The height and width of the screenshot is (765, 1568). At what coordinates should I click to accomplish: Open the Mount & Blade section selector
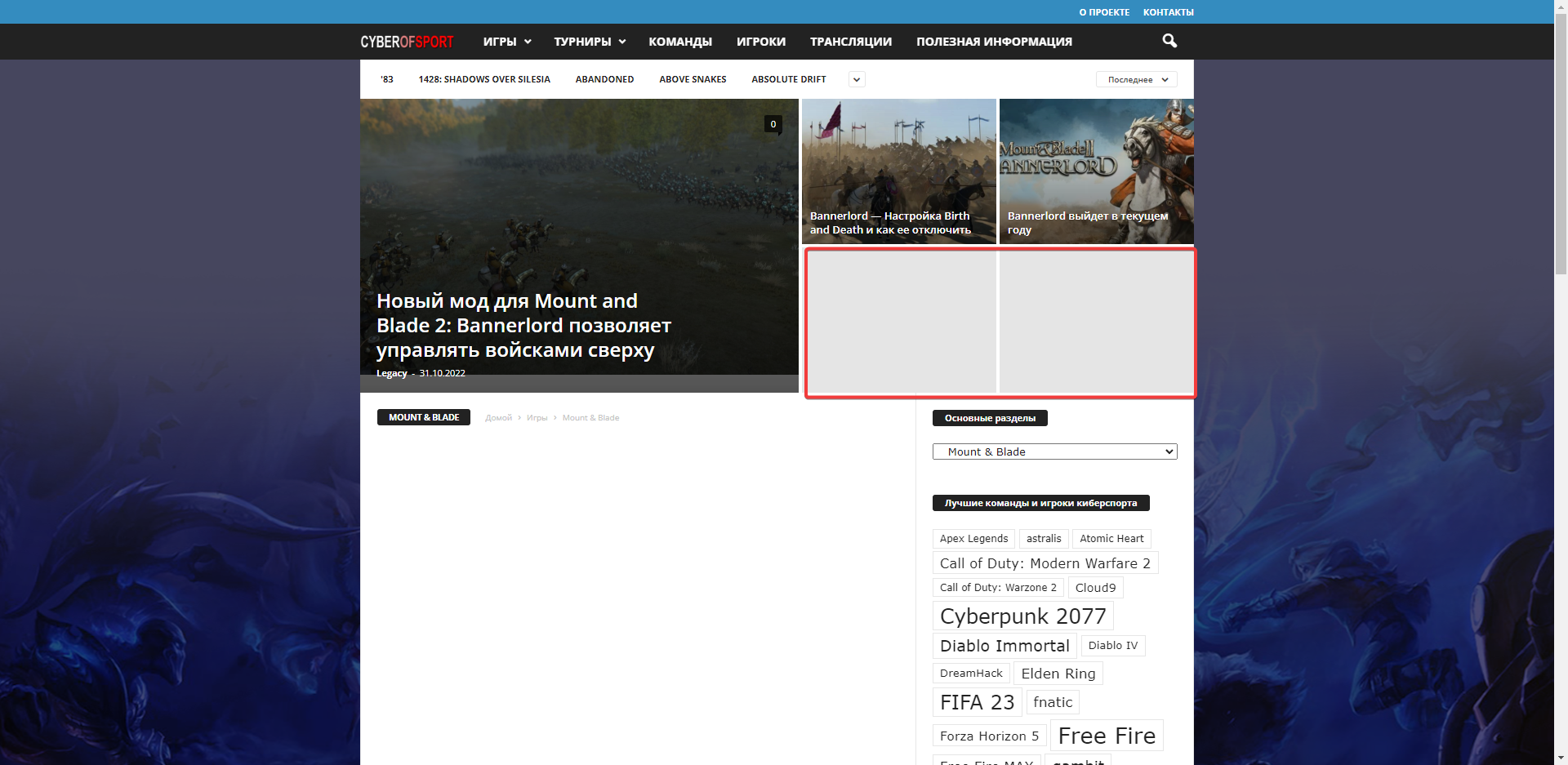tap(1054, 451)
